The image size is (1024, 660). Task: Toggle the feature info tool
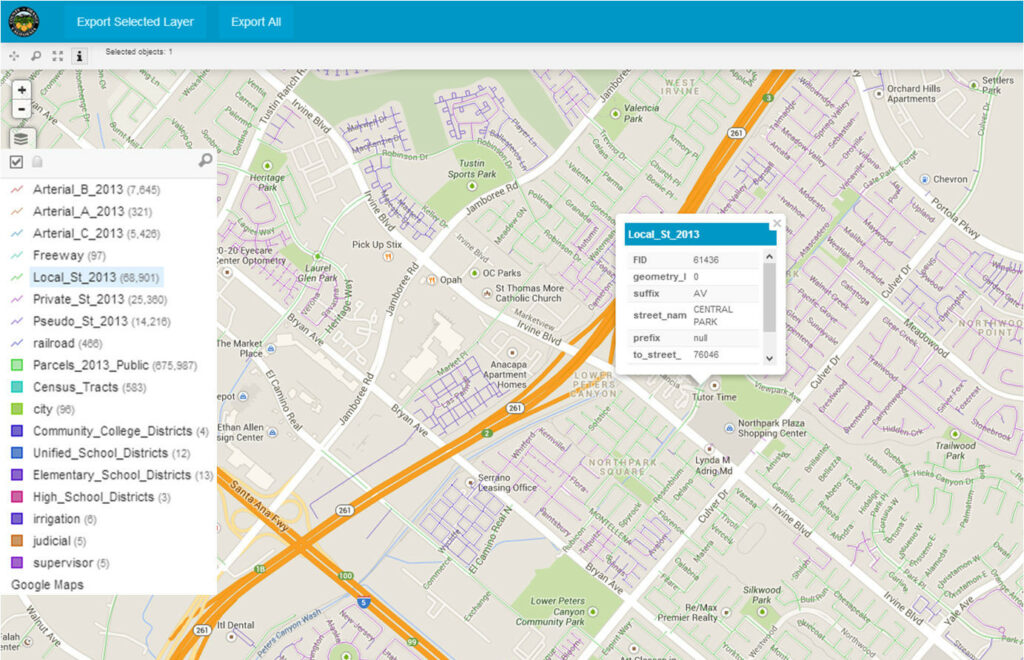[x=80, y=56]
